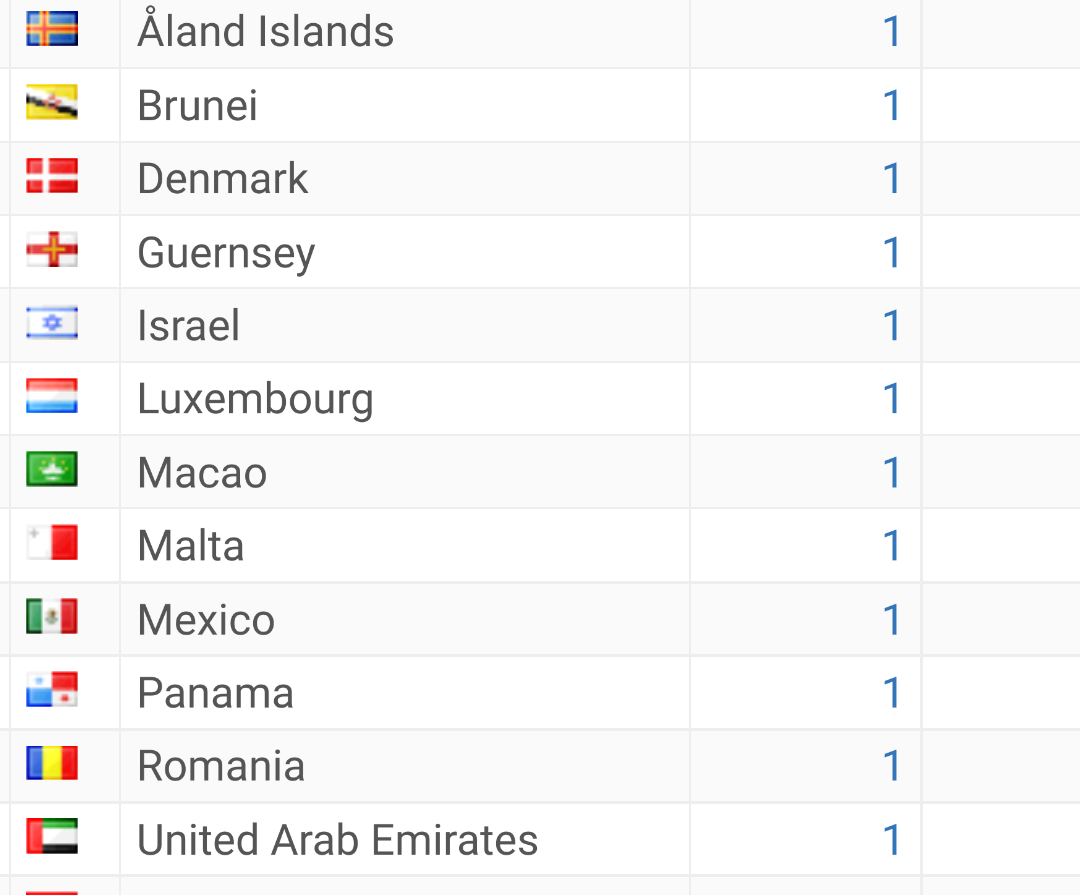1080x895 pixels.
Task: Click the Denmark flag icon
Action: (x=52, y=176)
